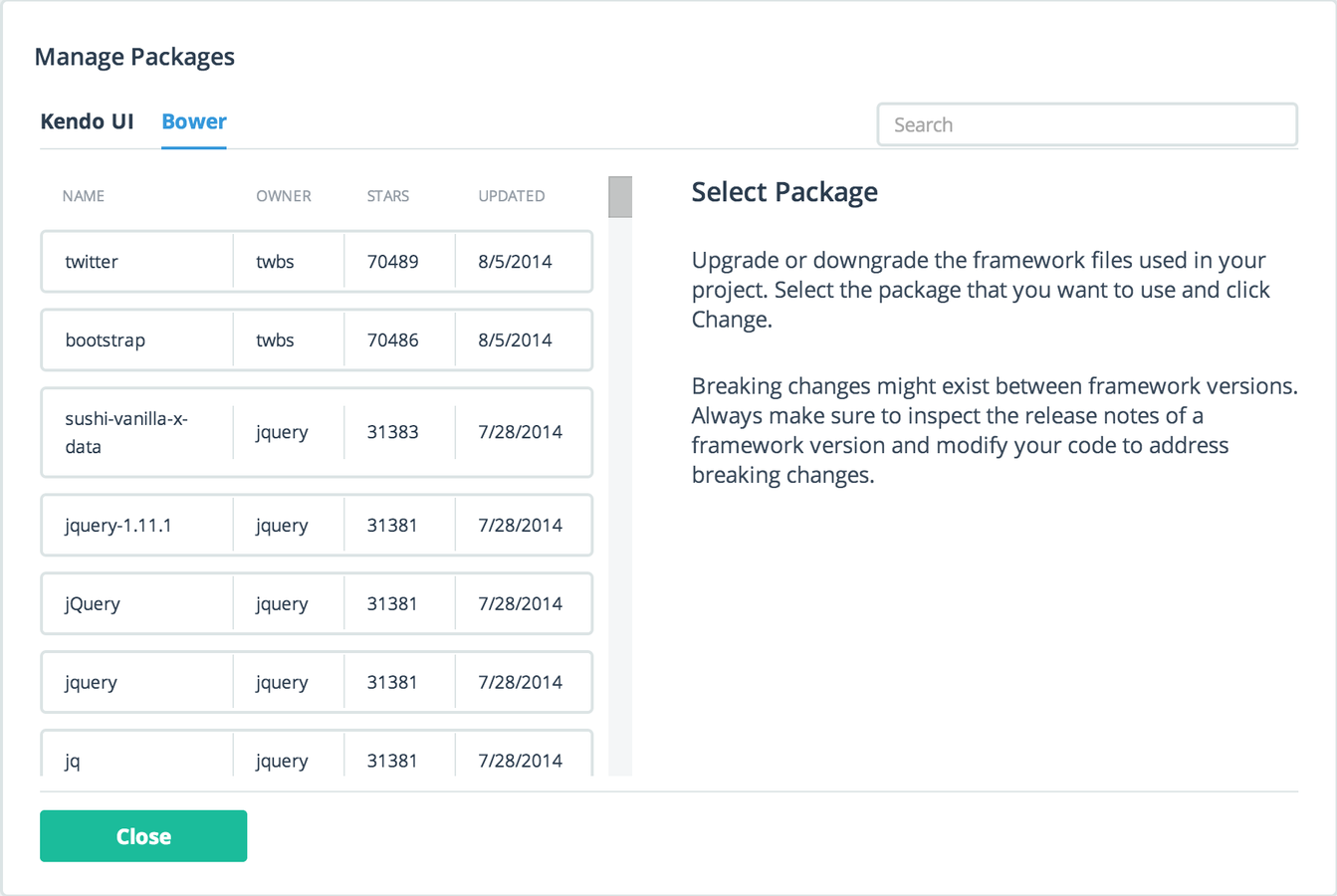Viewport: 1337px width, 896px height.
Task: Click the OWNER column header
Action: pos(284,196)
